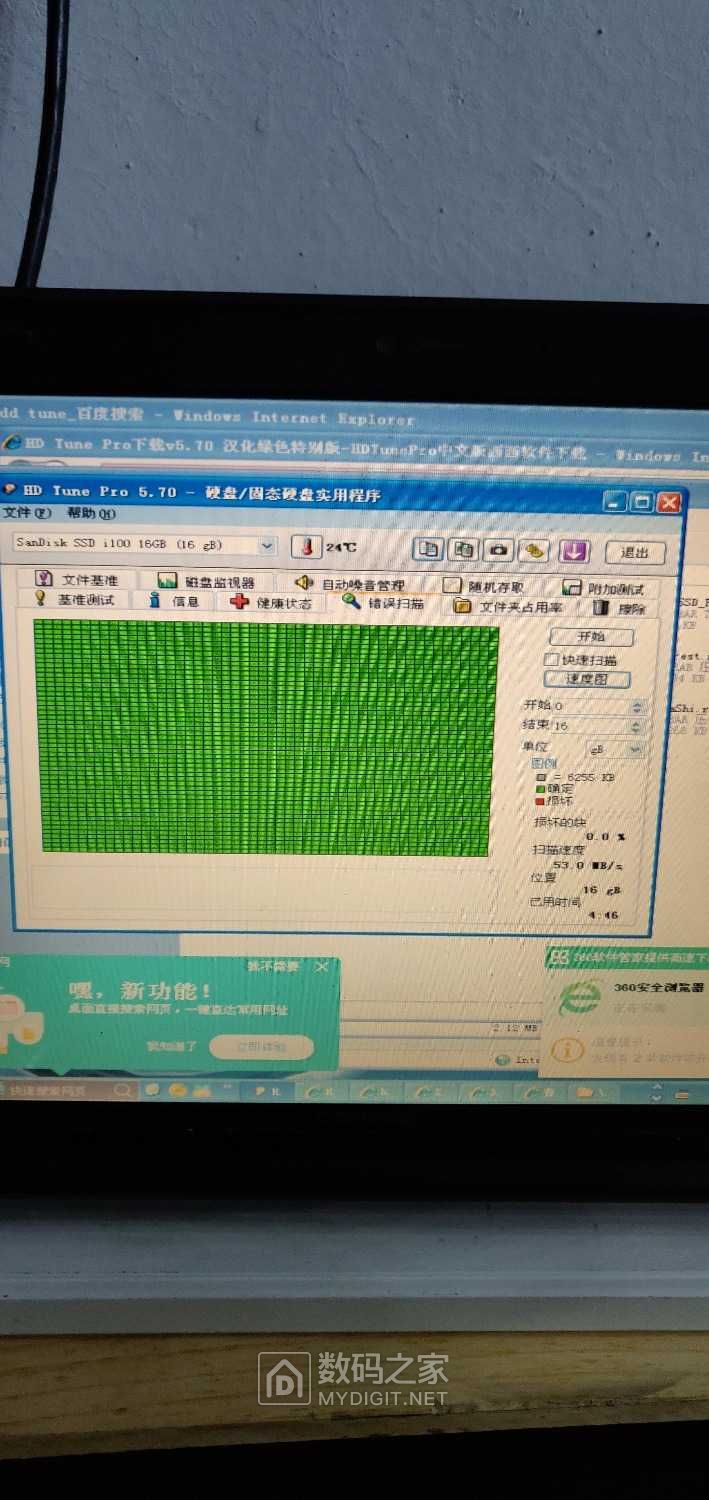Screen dimensions: 709x1500
Task: Click 我知道了 in the green popup
Action: 173,1046
